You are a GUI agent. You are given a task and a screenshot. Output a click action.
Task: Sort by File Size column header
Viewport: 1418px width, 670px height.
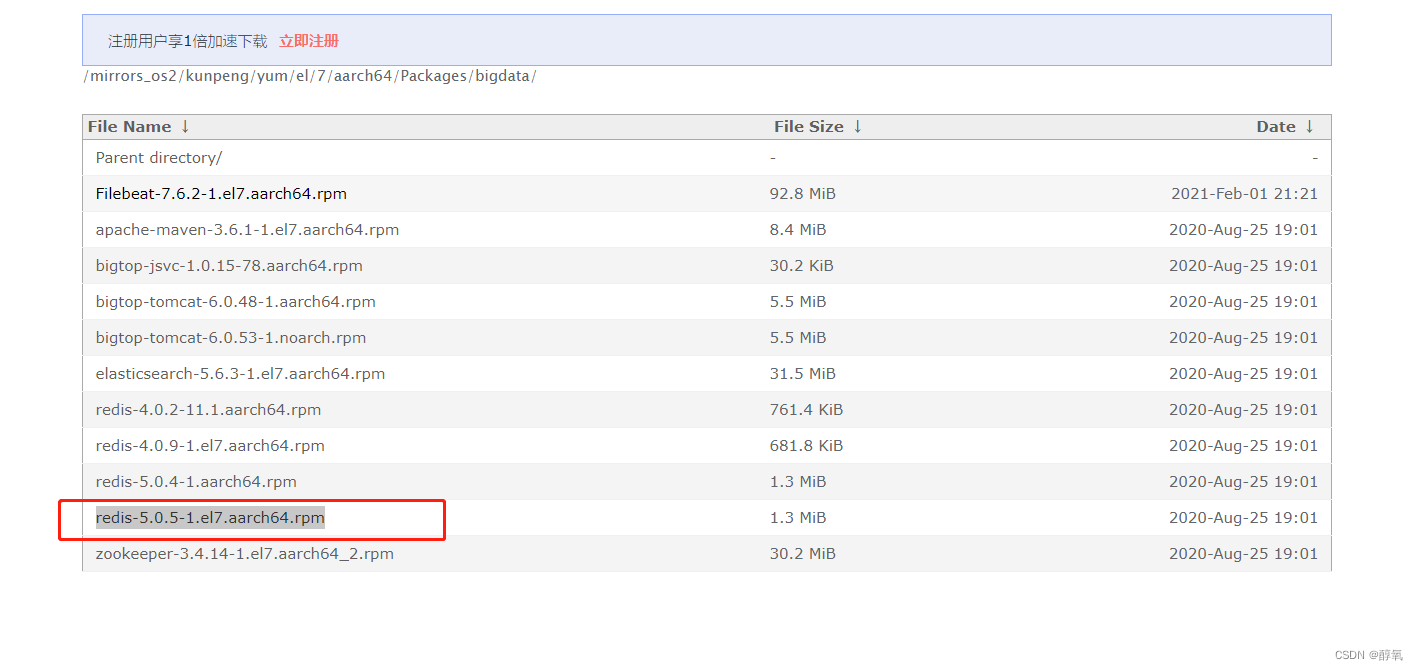coord(808,127)
